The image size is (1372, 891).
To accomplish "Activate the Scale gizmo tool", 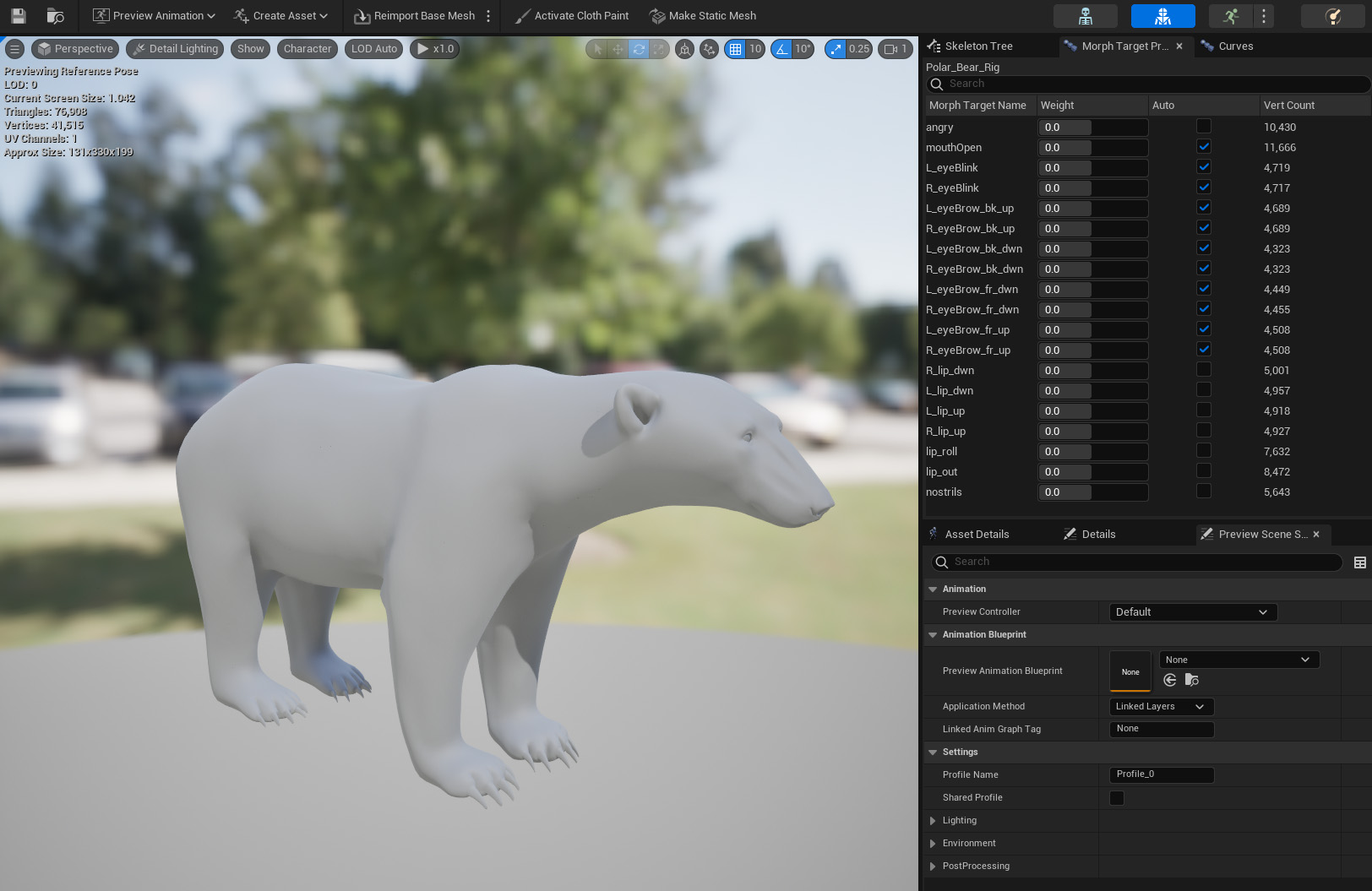I will pyautogui.click(x=659, y=49).
